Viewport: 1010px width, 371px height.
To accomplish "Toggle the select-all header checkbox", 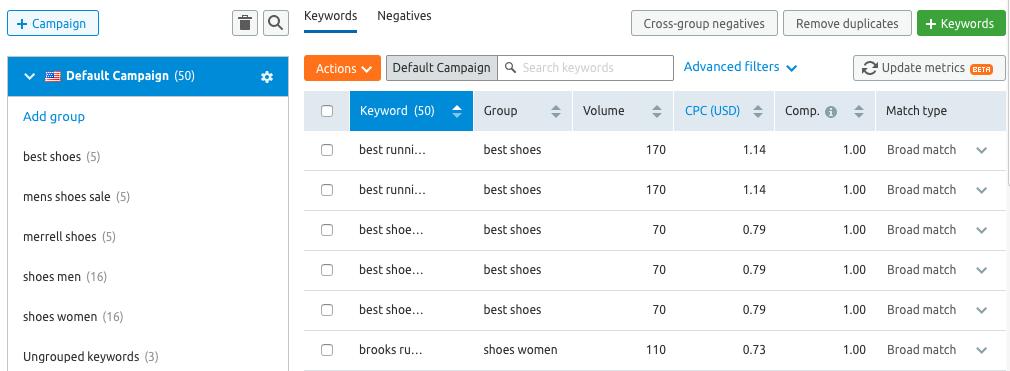I will pyautogui.click(x=327, y=111).
